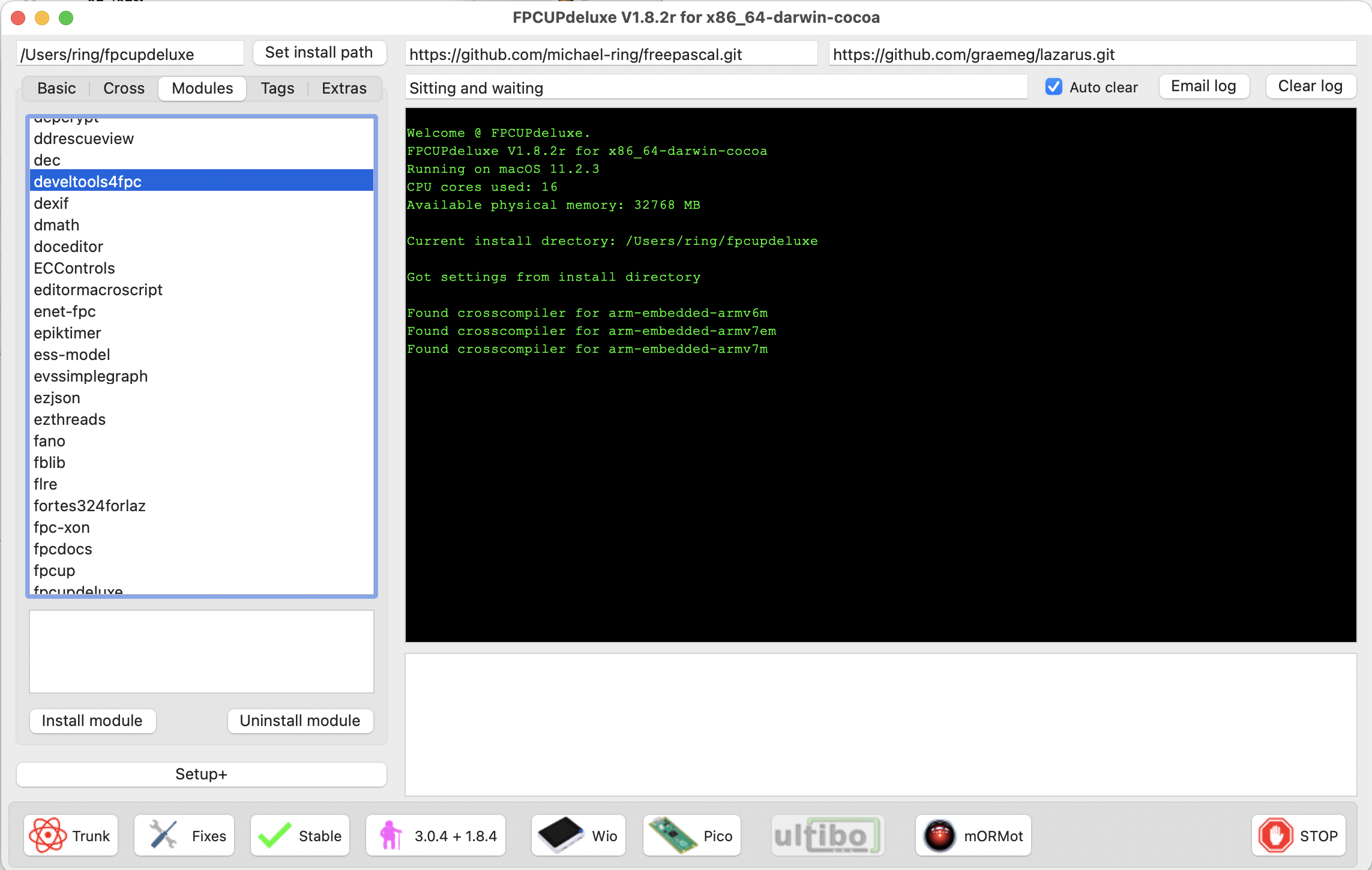The height and width of the screenshot is (870, 1372).
Task: Click the Pico board icon
Action: click(x=672, y=835)
